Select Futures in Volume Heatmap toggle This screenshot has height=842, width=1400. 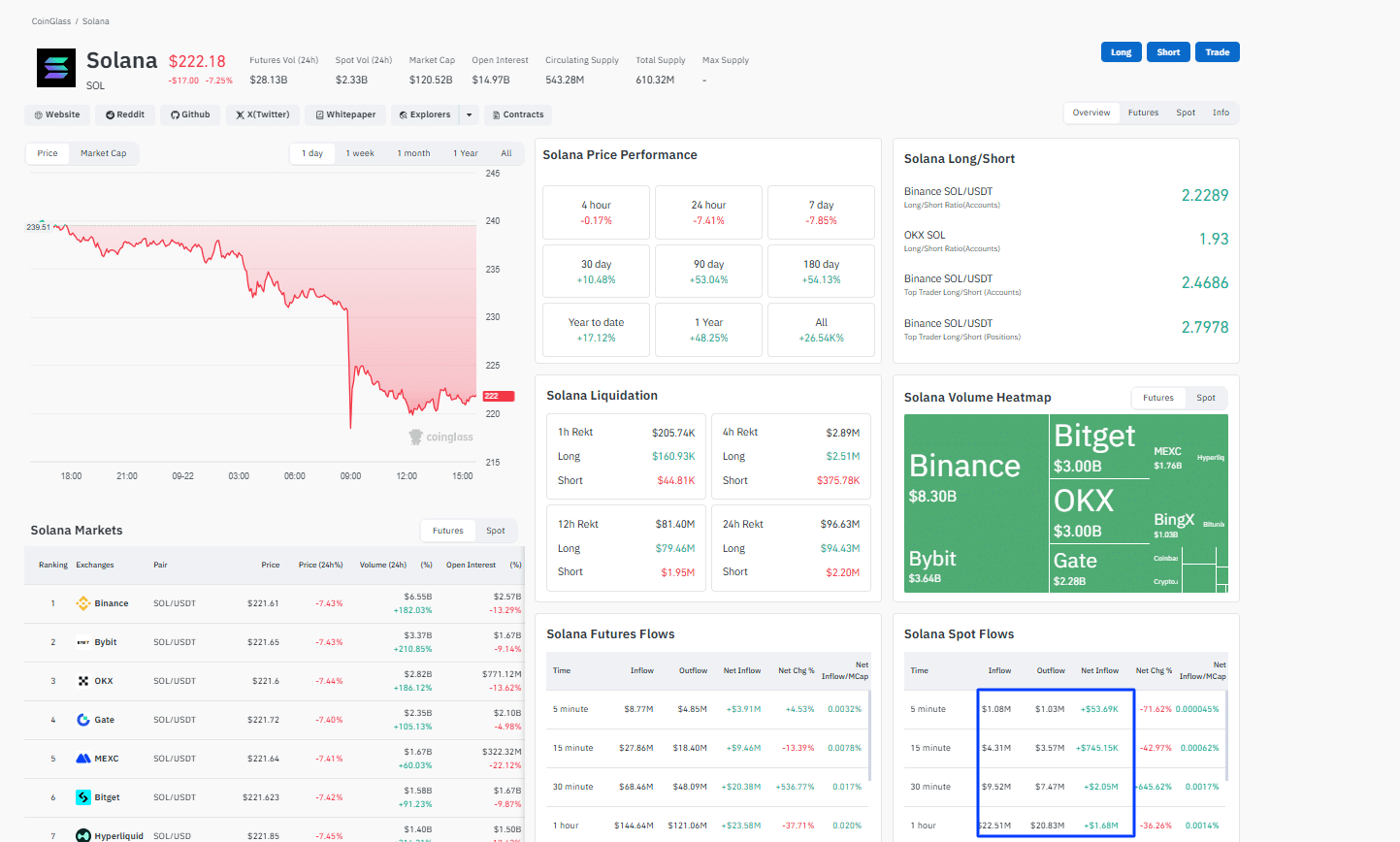1158,398
